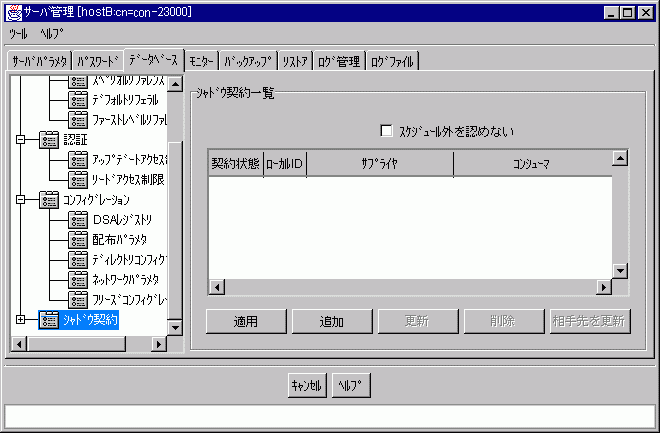Click the デフォルトリフェラル tree node icon
Image resolution: width=660 pixels, height=433 pixels.
pyautogui.click(x=78, y=100)
